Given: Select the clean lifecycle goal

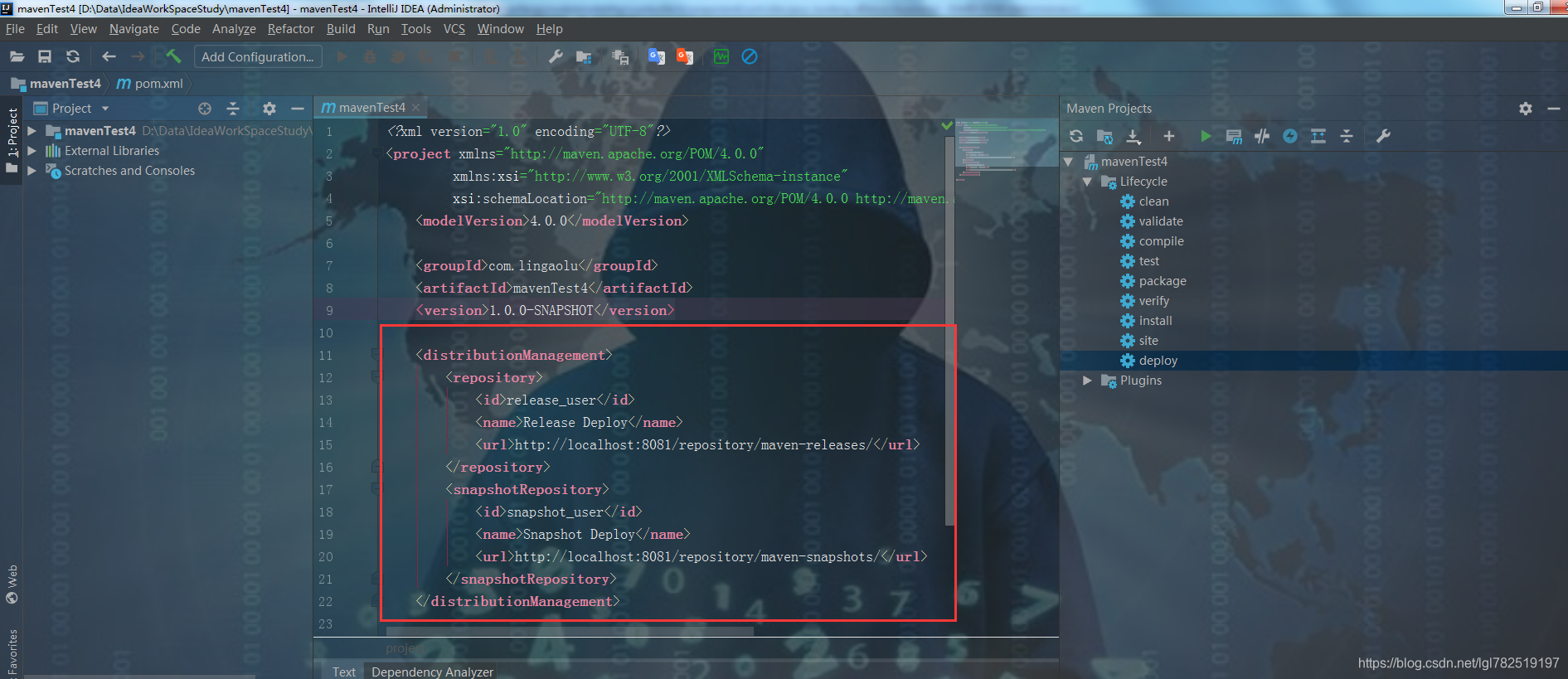Looking at the screenshot, I should (x=1153, y=201).
